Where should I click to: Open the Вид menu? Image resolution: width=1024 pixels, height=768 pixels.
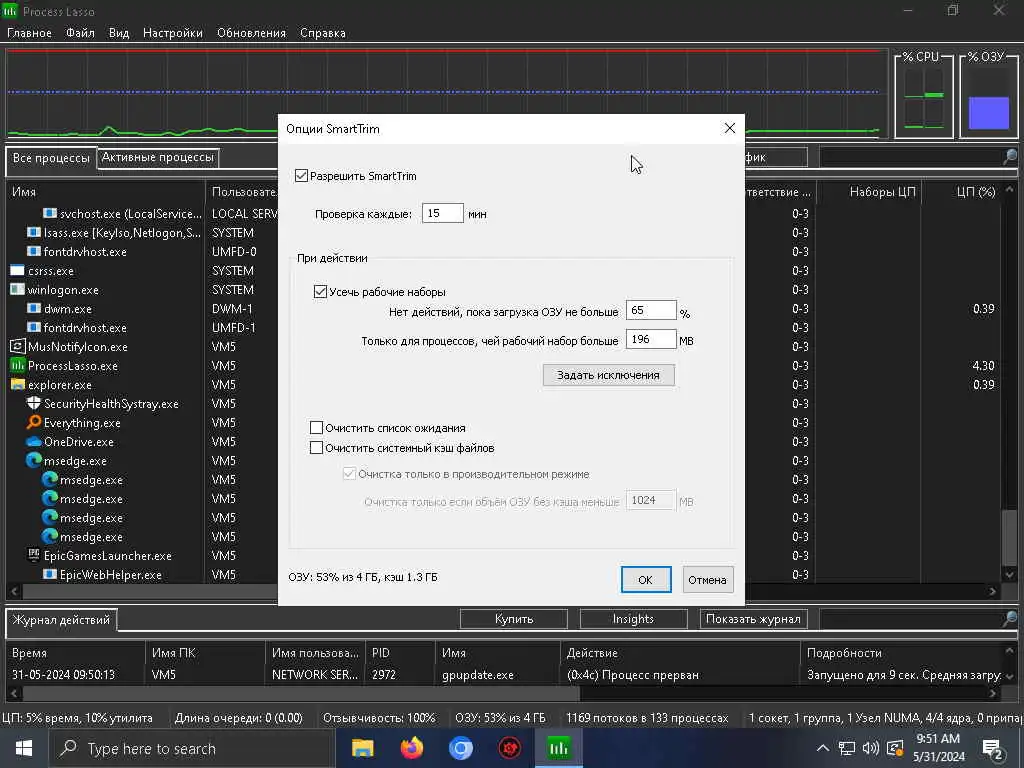click(119, 33)
